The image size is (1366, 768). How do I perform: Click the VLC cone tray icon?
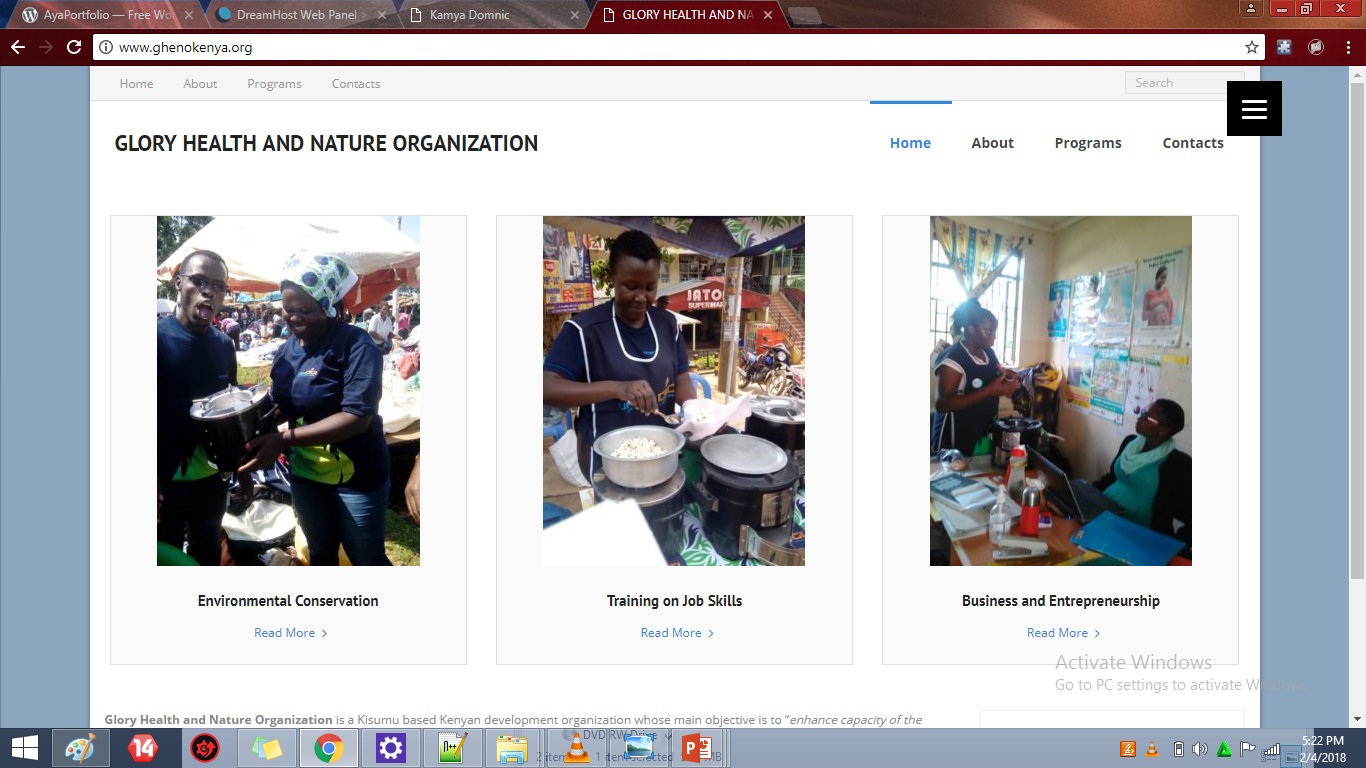(x=1151, y=749)
